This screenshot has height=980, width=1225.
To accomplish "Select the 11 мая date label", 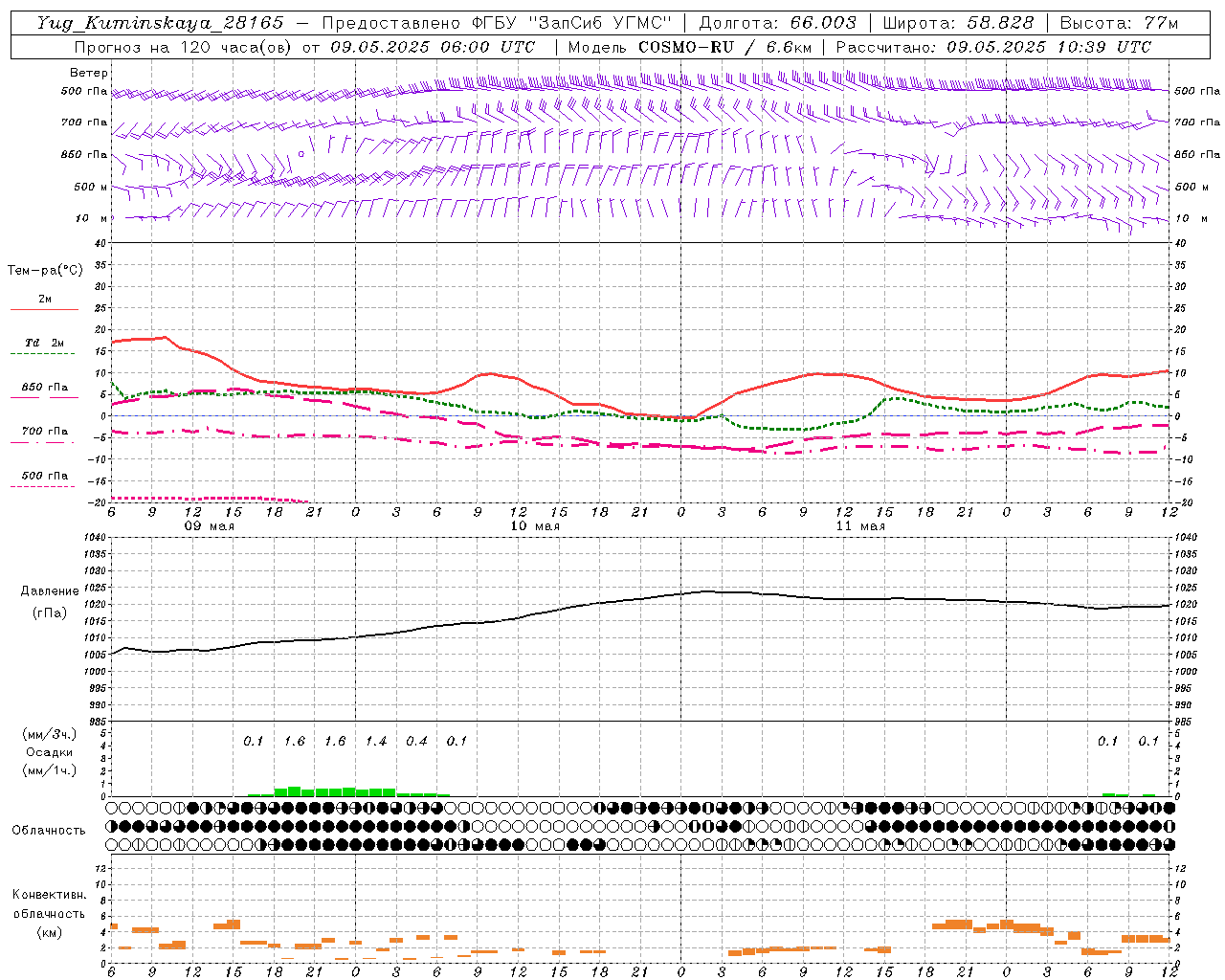I will pyautogui.click(x=860, y=526).
